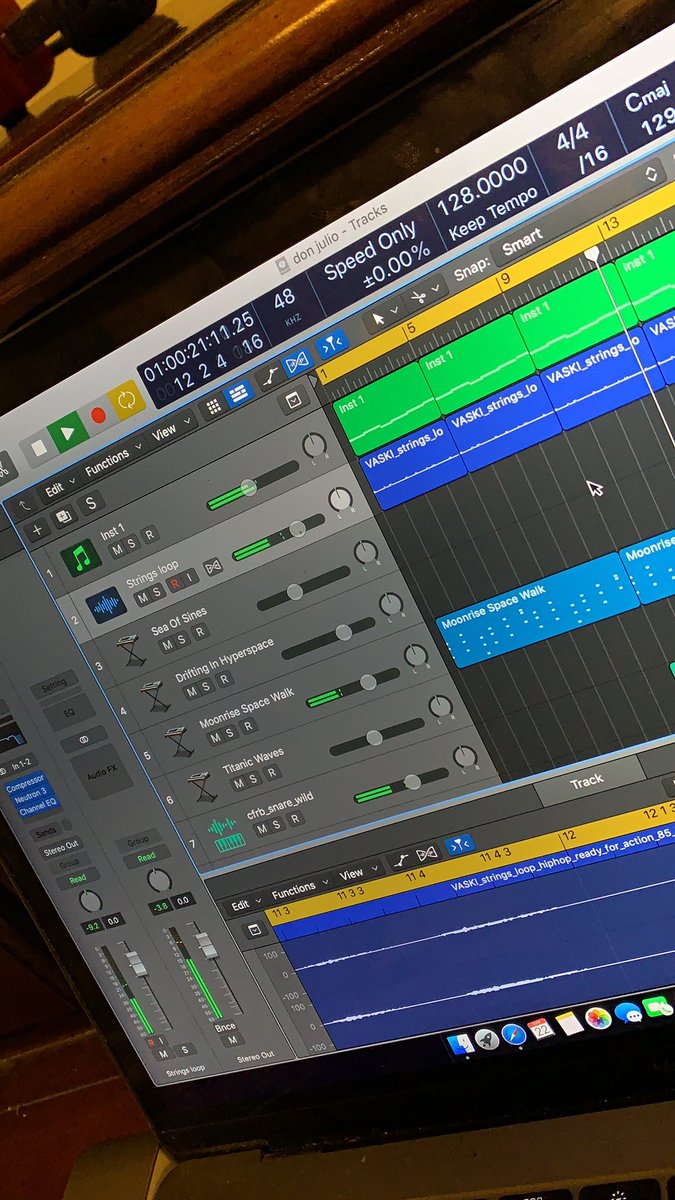This screenshot has height=1200, width=675.
Task: Click the Inst 1 track volume slider
Action: click(254, 485)
